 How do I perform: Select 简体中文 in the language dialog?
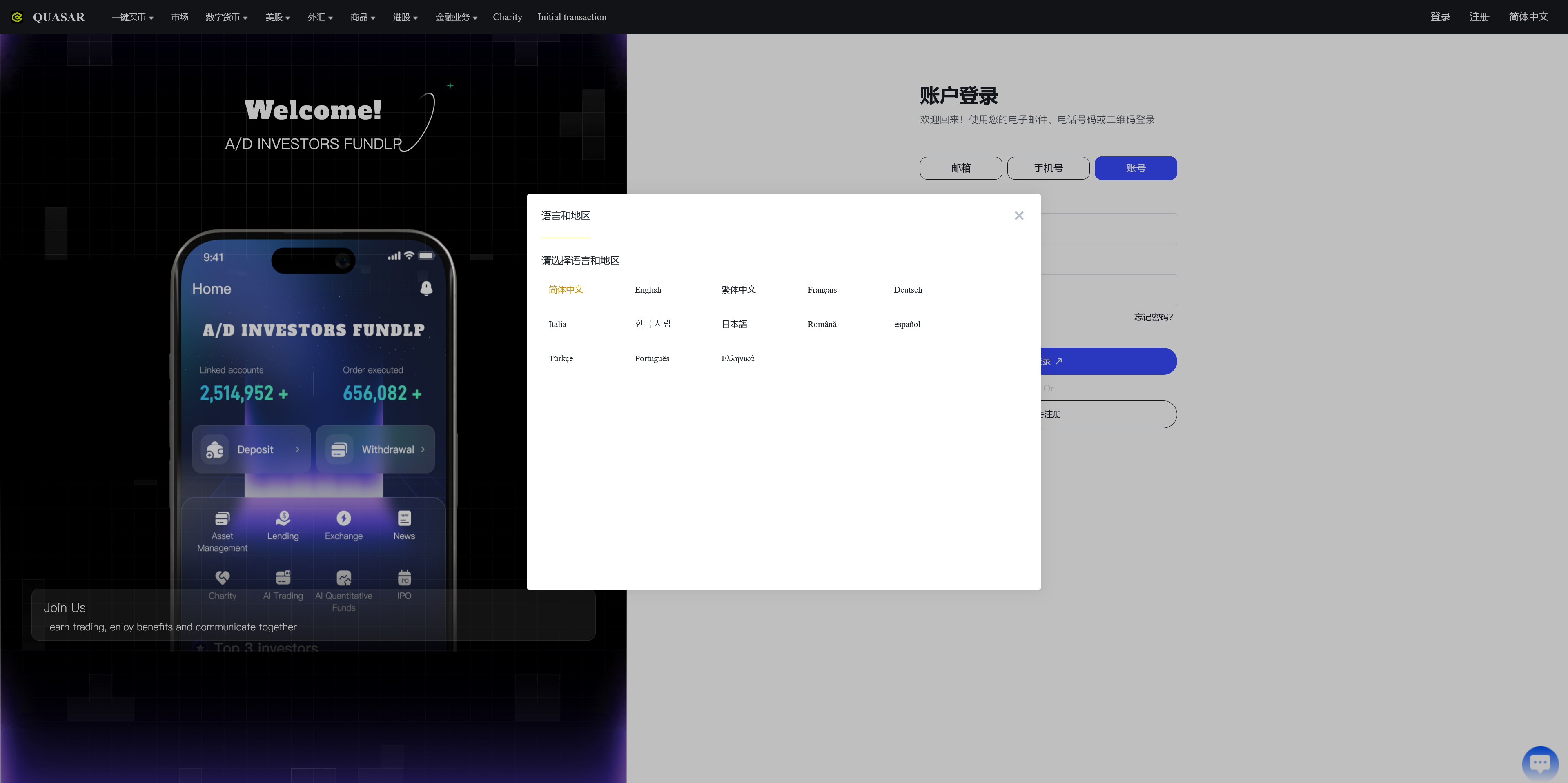[x=566, y=289]
